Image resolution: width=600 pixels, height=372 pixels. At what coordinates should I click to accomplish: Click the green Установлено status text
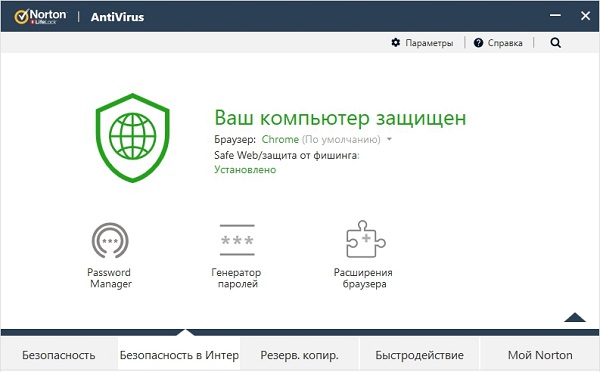[x=245, y=170]
